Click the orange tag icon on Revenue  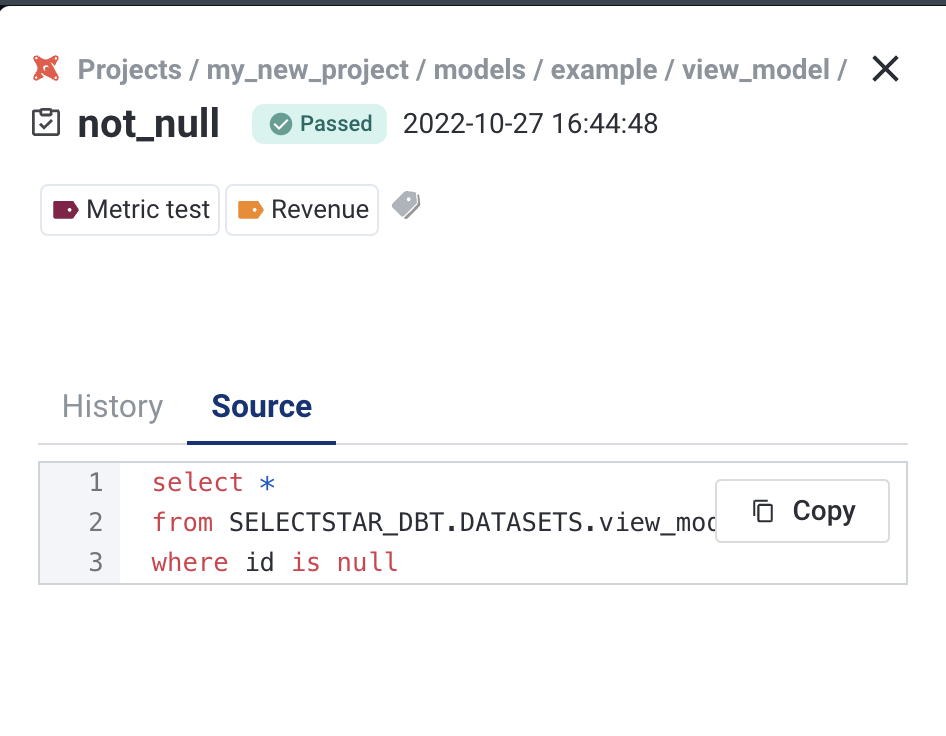[x=250, y=210]
